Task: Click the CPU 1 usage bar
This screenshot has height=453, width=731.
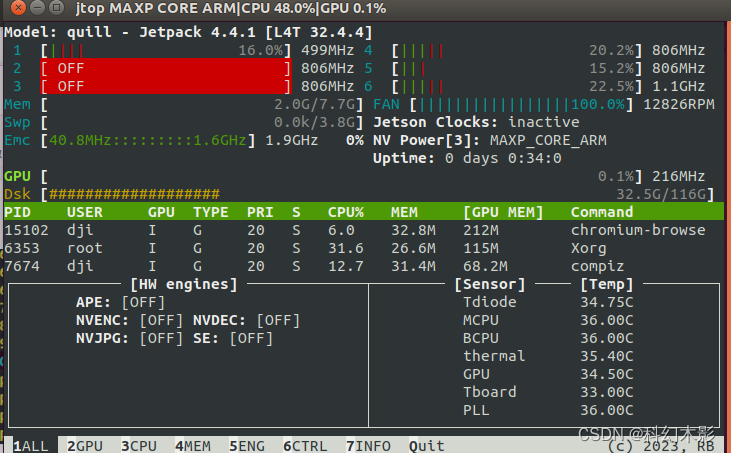Action: point(166,50)
